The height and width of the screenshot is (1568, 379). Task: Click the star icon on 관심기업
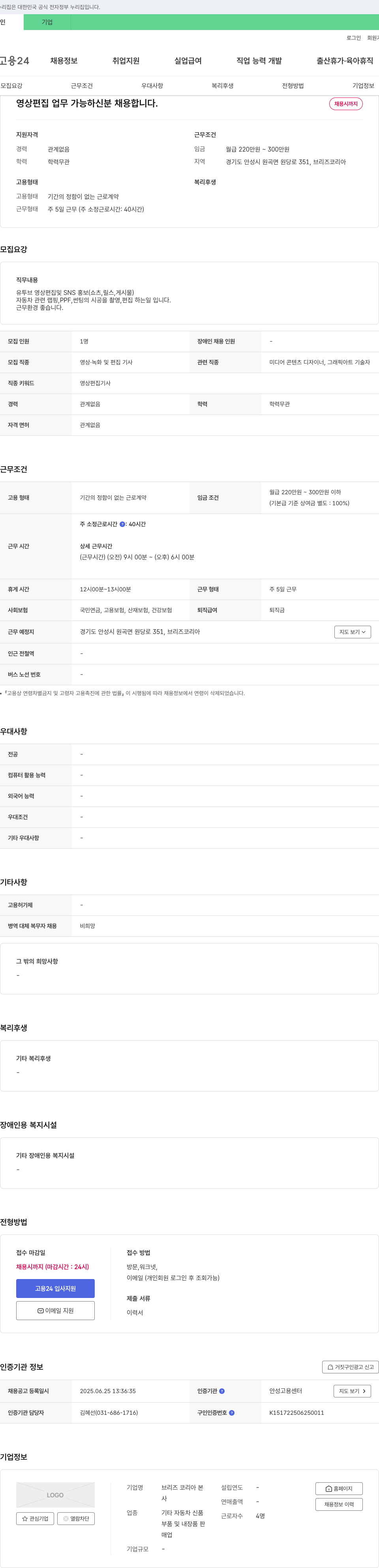click(25, 1519)
